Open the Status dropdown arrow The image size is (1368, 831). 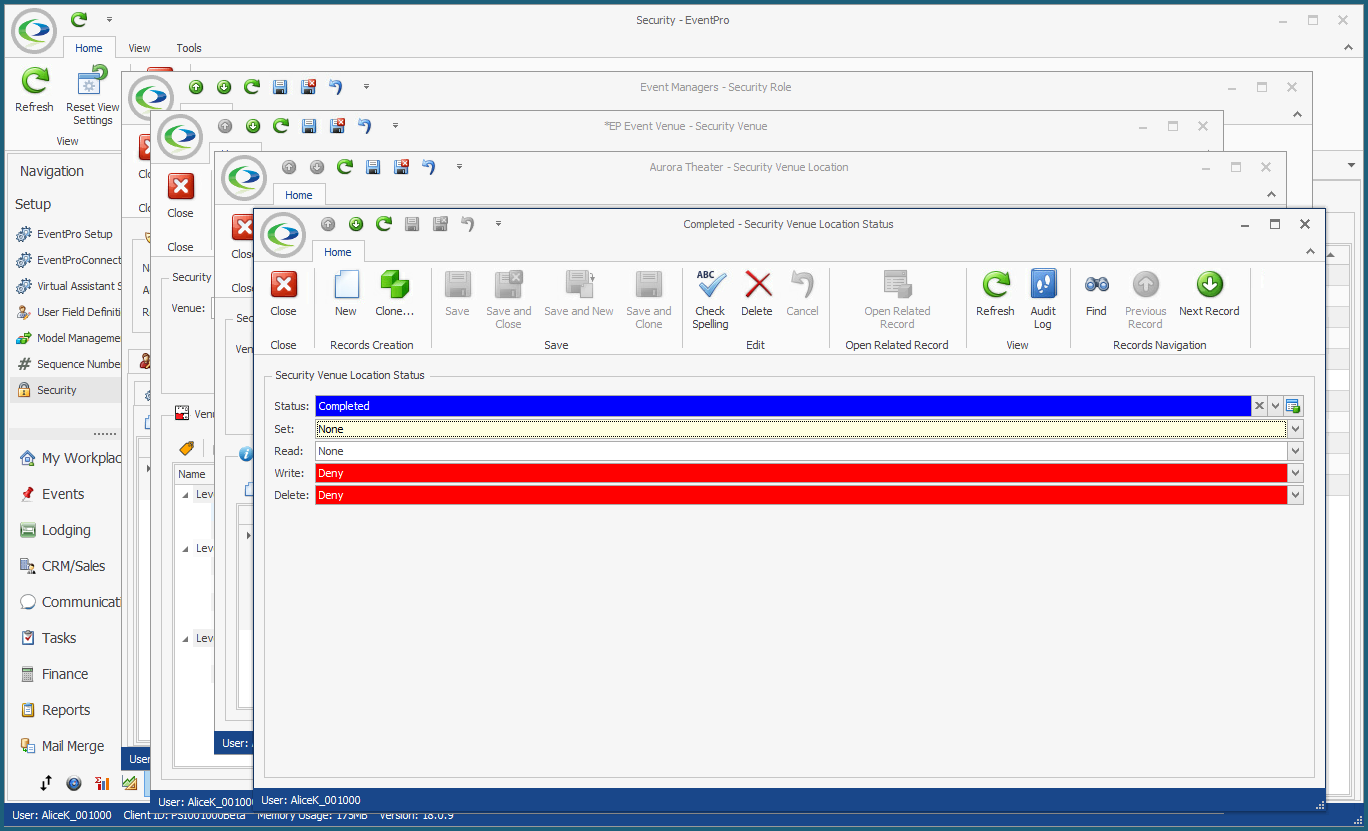pos(1276,406)
